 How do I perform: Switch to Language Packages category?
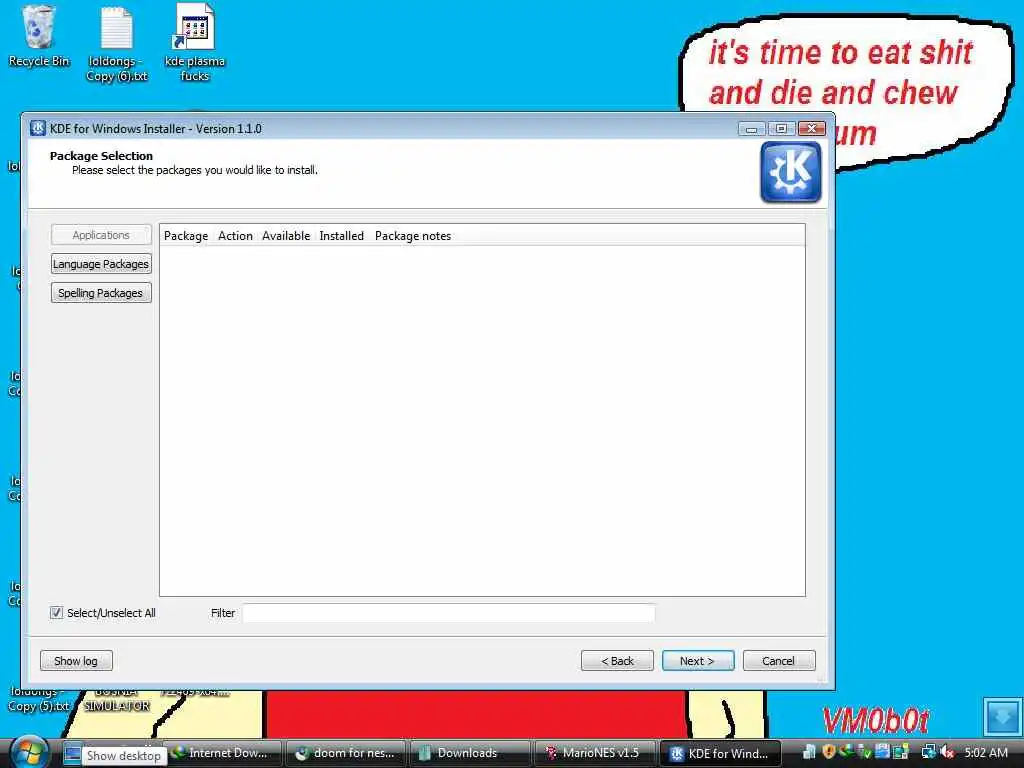101,264
